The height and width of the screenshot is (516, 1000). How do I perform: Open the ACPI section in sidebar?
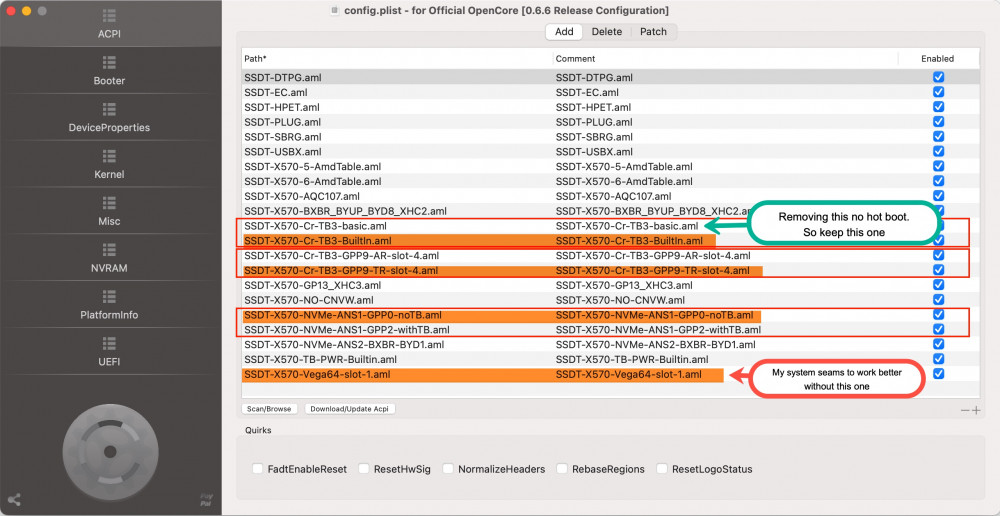pos(109,24)
